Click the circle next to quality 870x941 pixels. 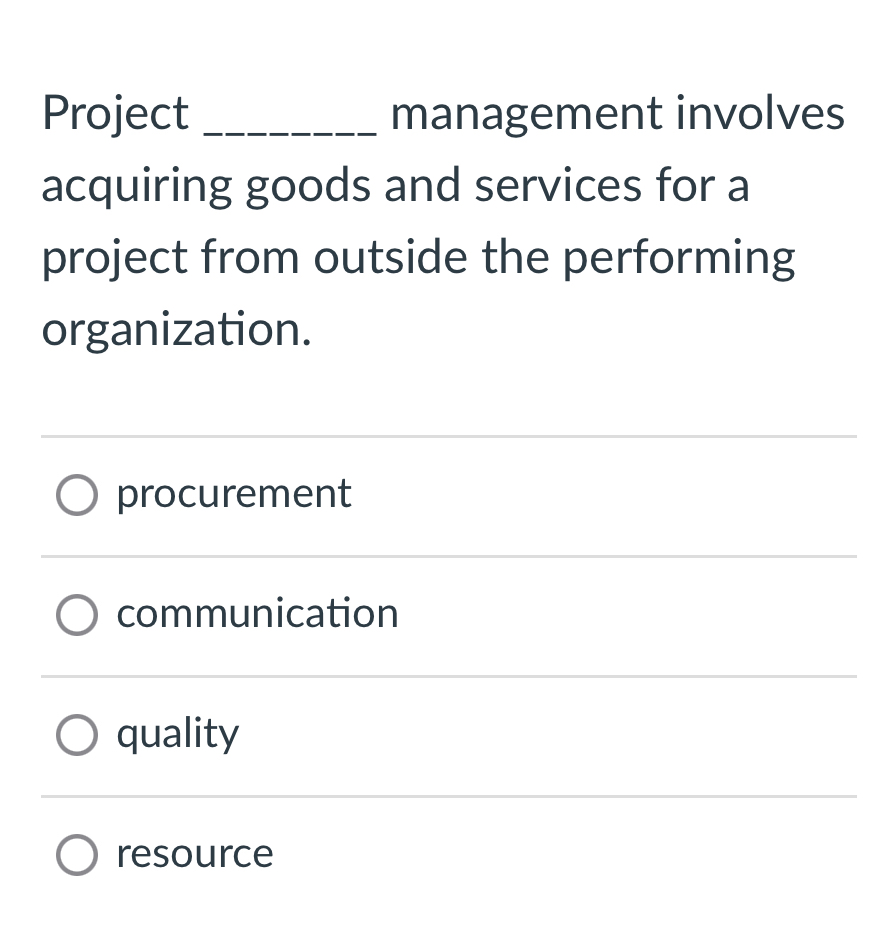click(x=77, y=734)
